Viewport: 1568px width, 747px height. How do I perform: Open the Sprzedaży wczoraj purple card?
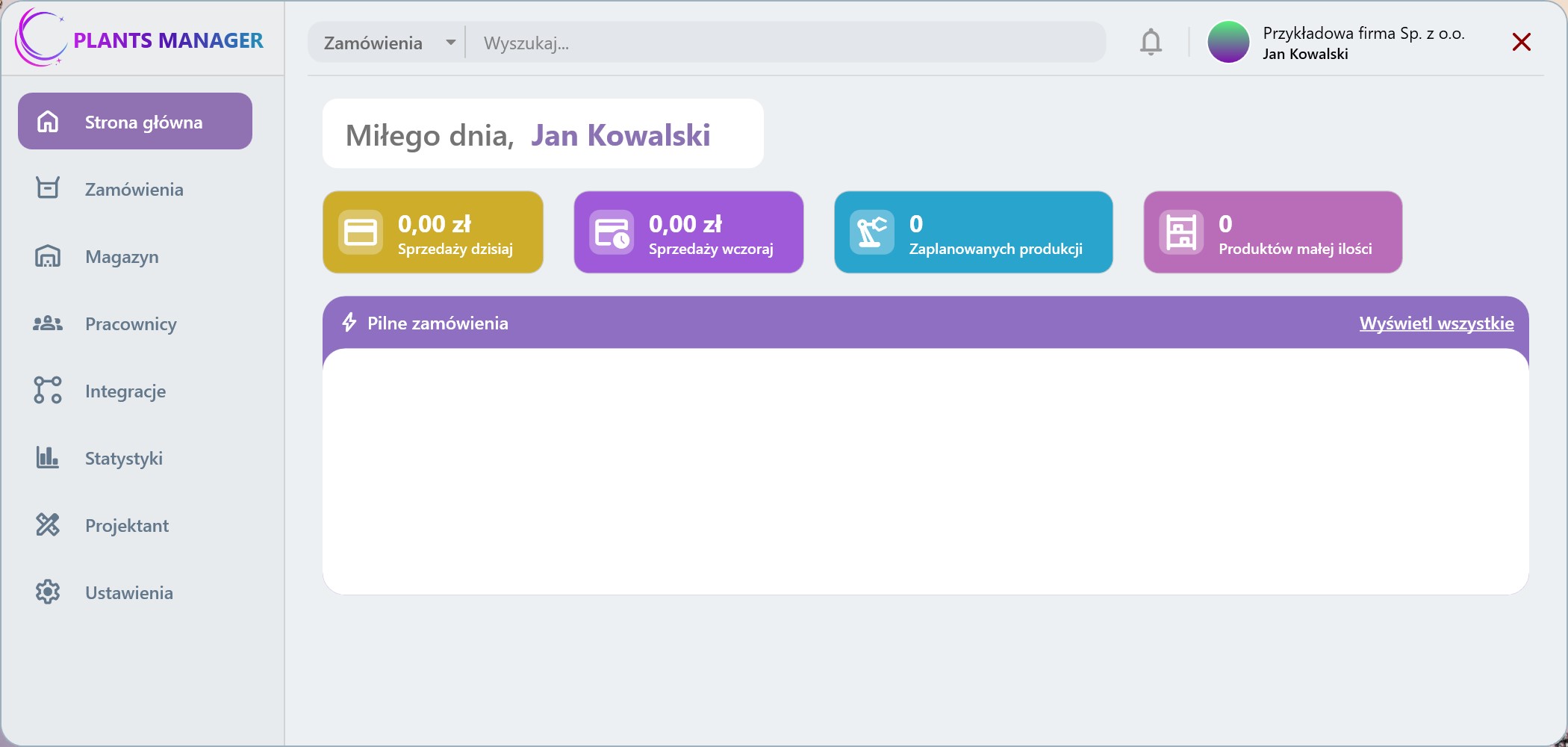click(688, 232)
